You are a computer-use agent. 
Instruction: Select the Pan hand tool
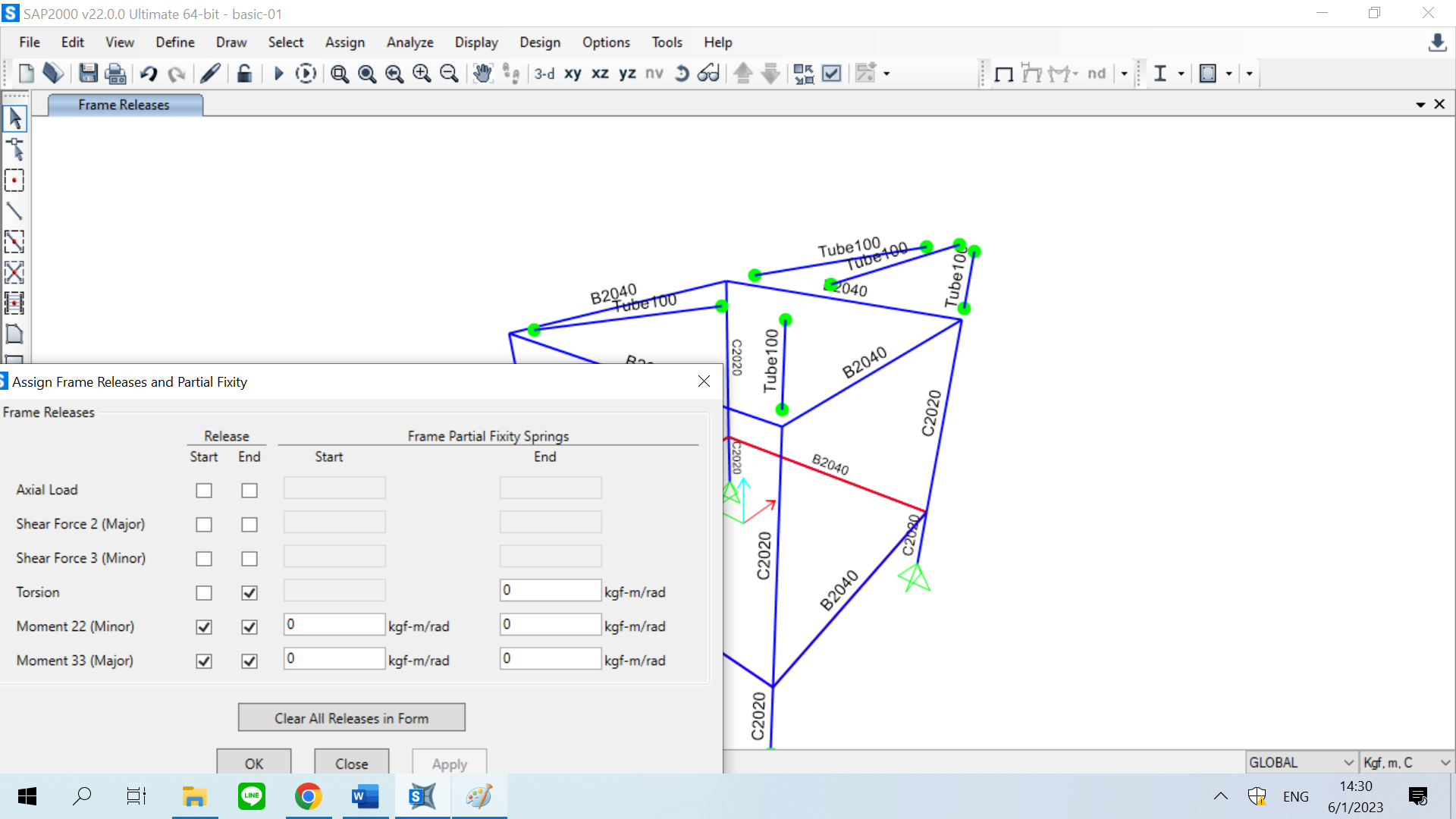click(x=482, y=74)
